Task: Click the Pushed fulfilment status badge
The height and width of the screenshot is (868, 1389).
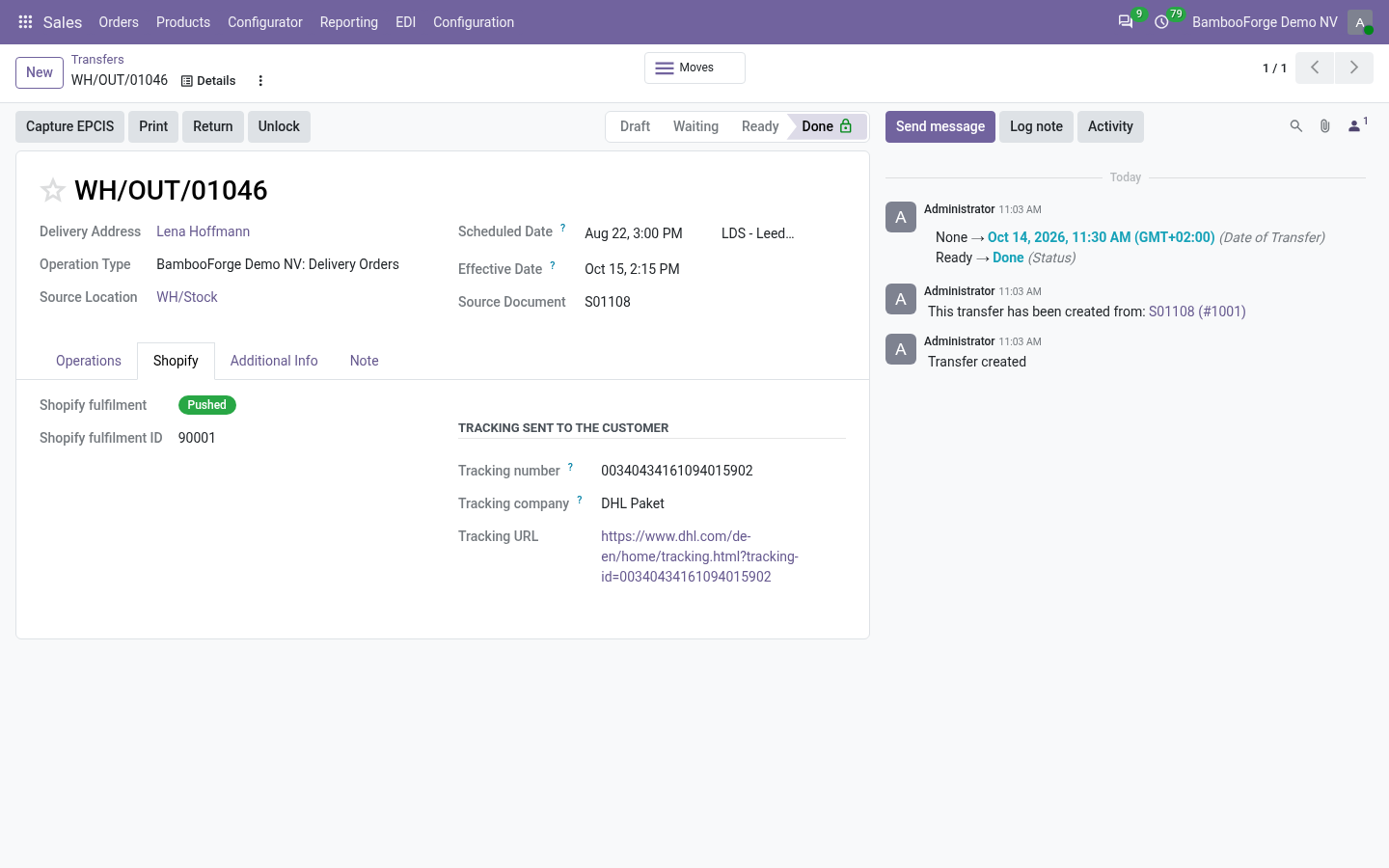Action: [x=207, y=405]
